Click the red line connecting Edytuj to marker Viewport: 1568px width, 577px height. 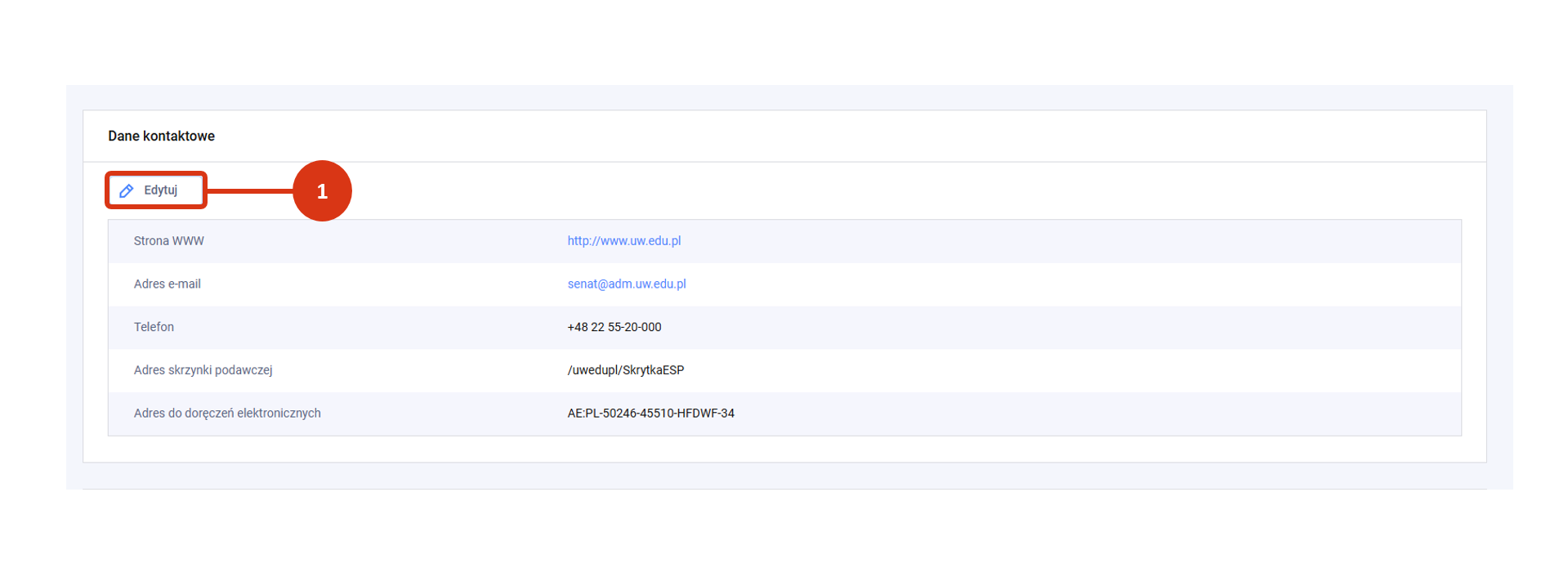249,190
